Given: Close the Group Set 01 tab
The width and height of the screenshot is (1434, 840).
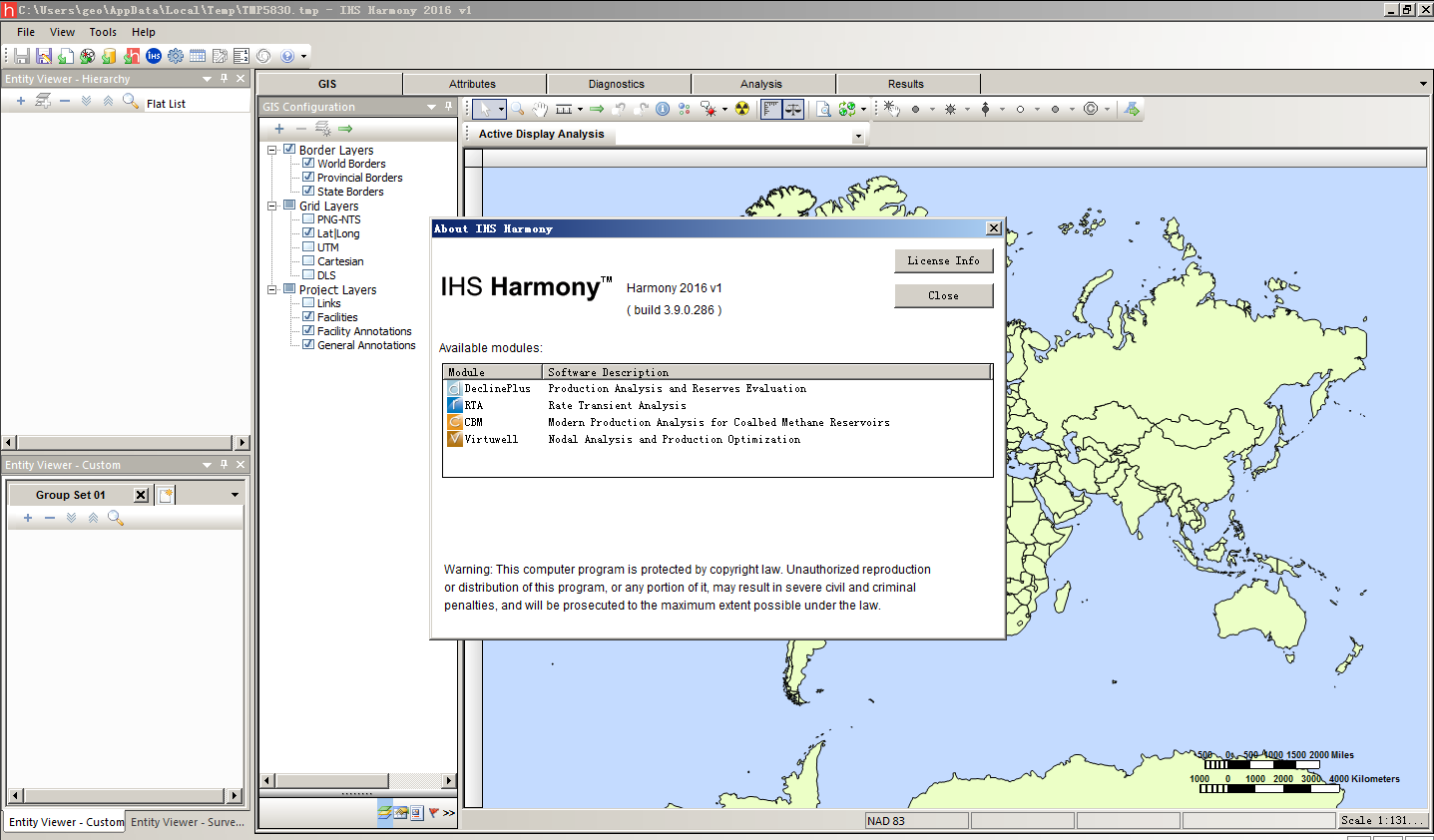Looking at the screenshot, I should [141, 495].
